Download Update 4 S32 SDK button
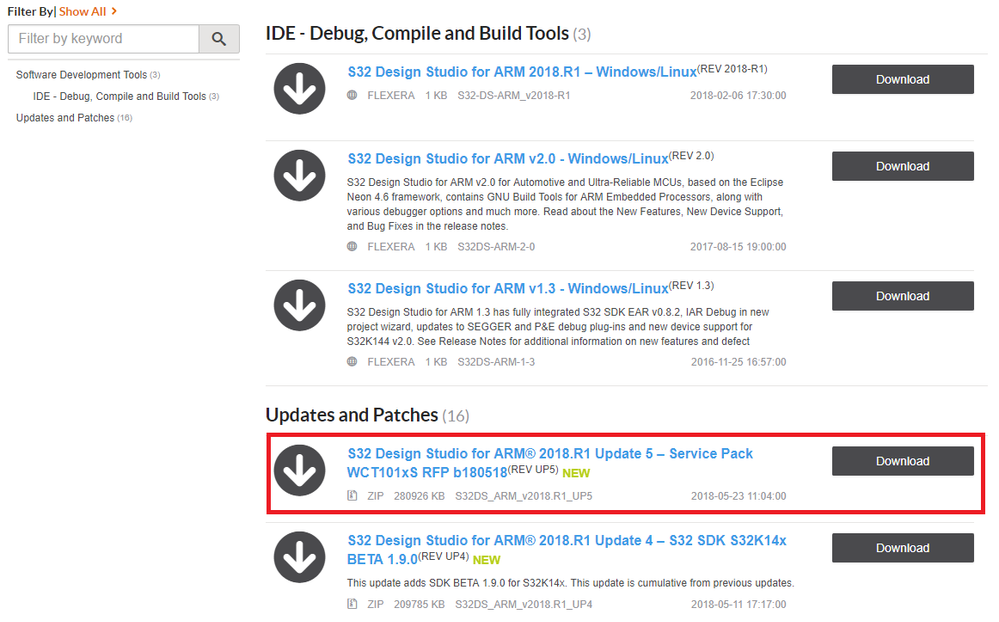The image size is (999, 622). click(903, 548)
